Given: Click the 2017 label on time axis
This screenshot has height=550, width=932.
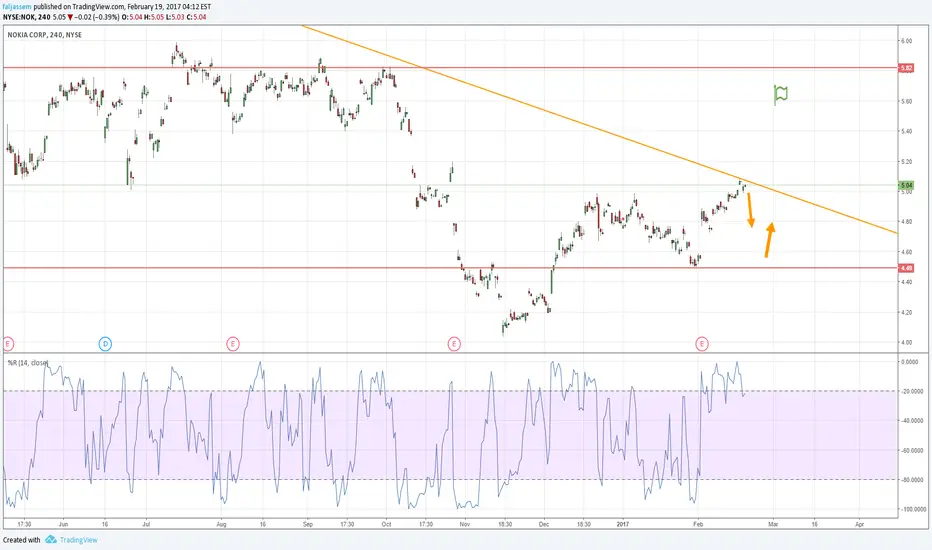Looking at the screenshot, I should pos(622,524).
